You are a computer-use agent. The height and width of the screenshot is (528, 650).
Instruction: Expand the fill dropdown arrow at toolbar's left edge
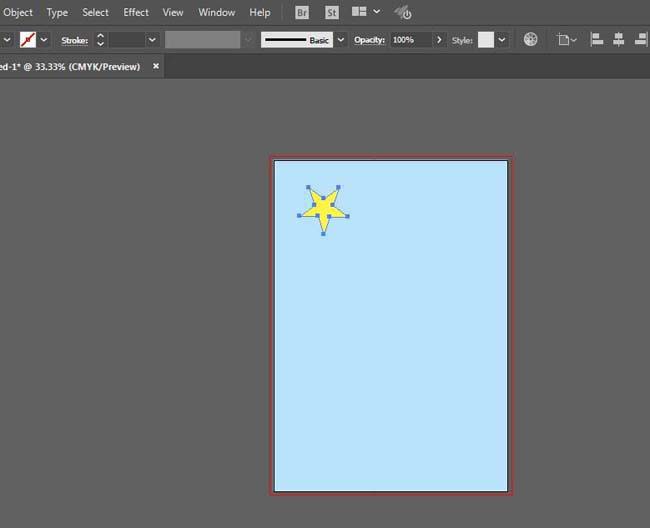[7, 40]
